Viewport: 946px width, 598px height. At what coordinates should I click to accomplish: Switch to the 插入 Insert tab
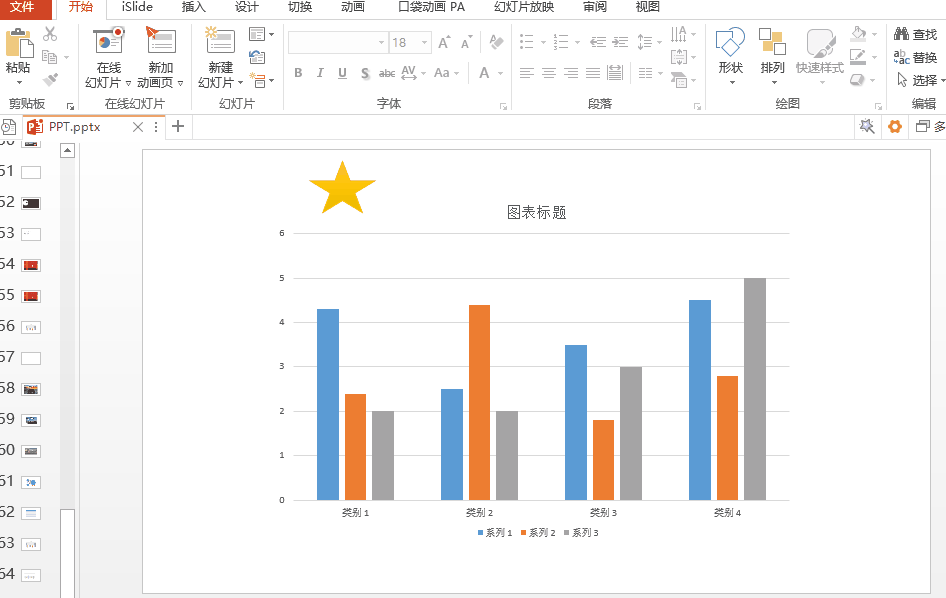pos(193,7)
